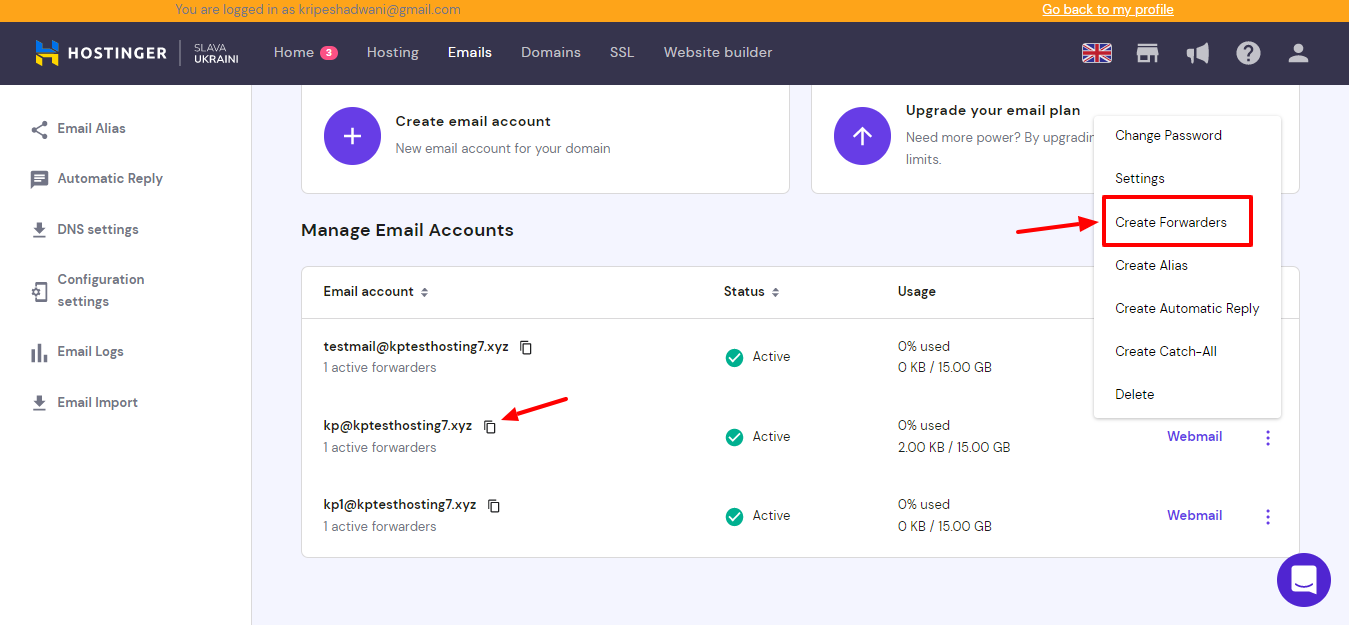Image resolution: width=1349 pixels, height=625 pixels.
Task: Open the Hosting navigation tab
Action: click(x=392, y=53)
